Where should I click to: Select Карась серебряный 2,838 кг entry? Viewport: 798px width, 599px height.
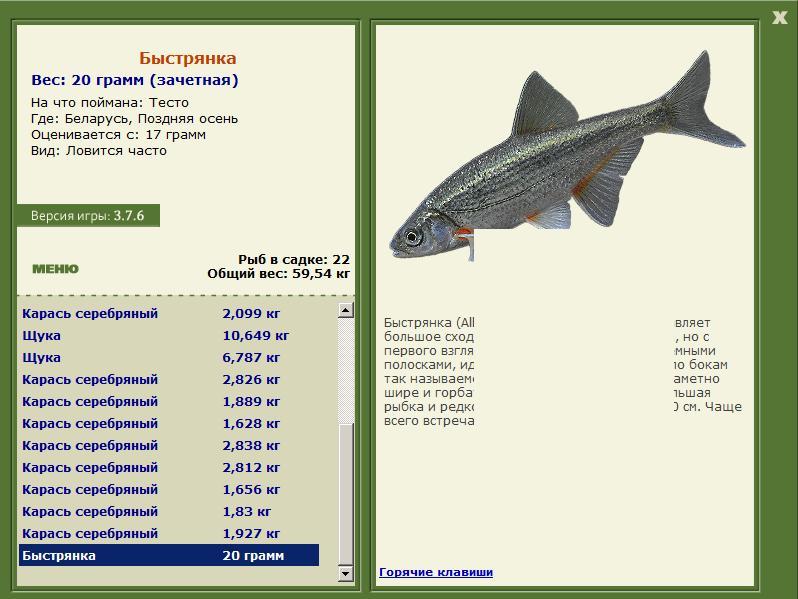point(169,445)
